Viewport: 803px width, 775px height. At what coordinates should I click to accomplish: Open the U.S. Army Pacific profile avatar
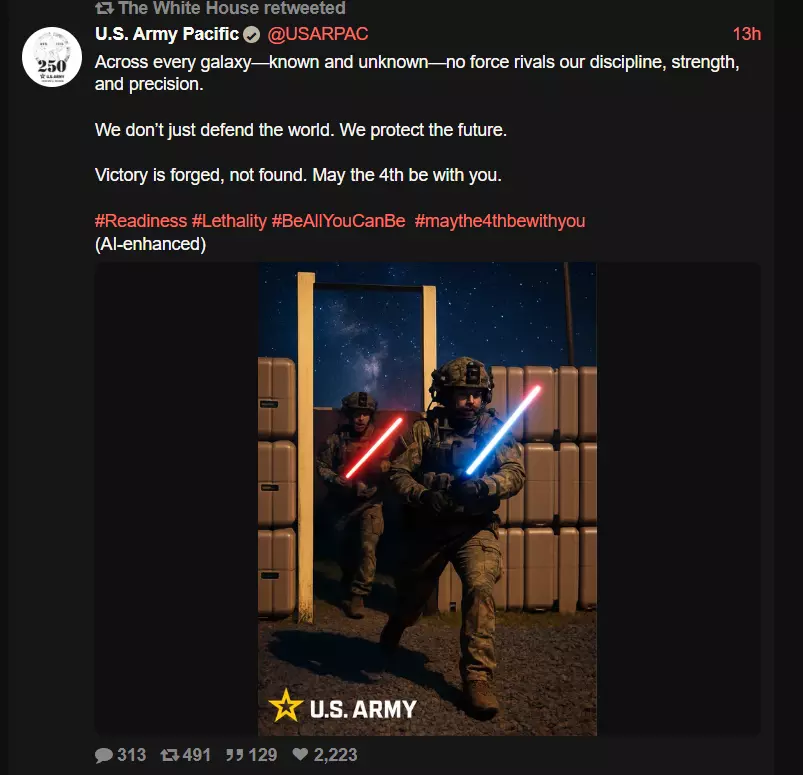click(52, 57)
